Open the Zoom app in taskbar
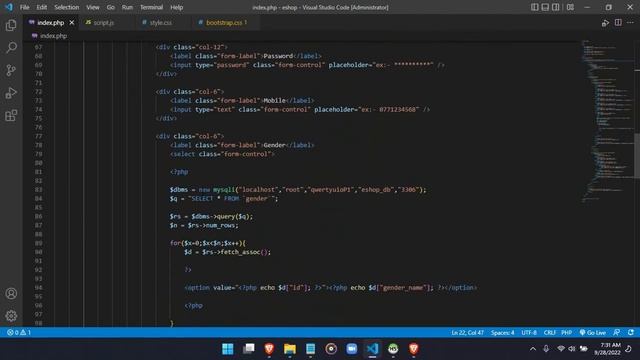This screenshot has width=640, height=360. 351,349
